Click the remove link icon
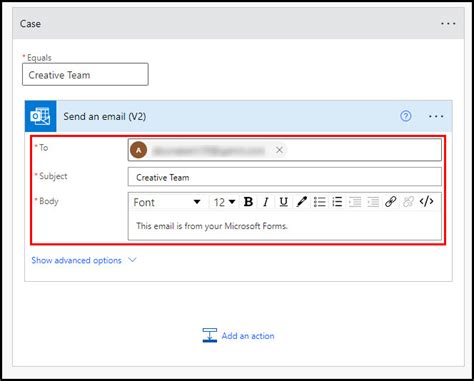The width and height of the screenshot is (474, 381). point(408,202)
